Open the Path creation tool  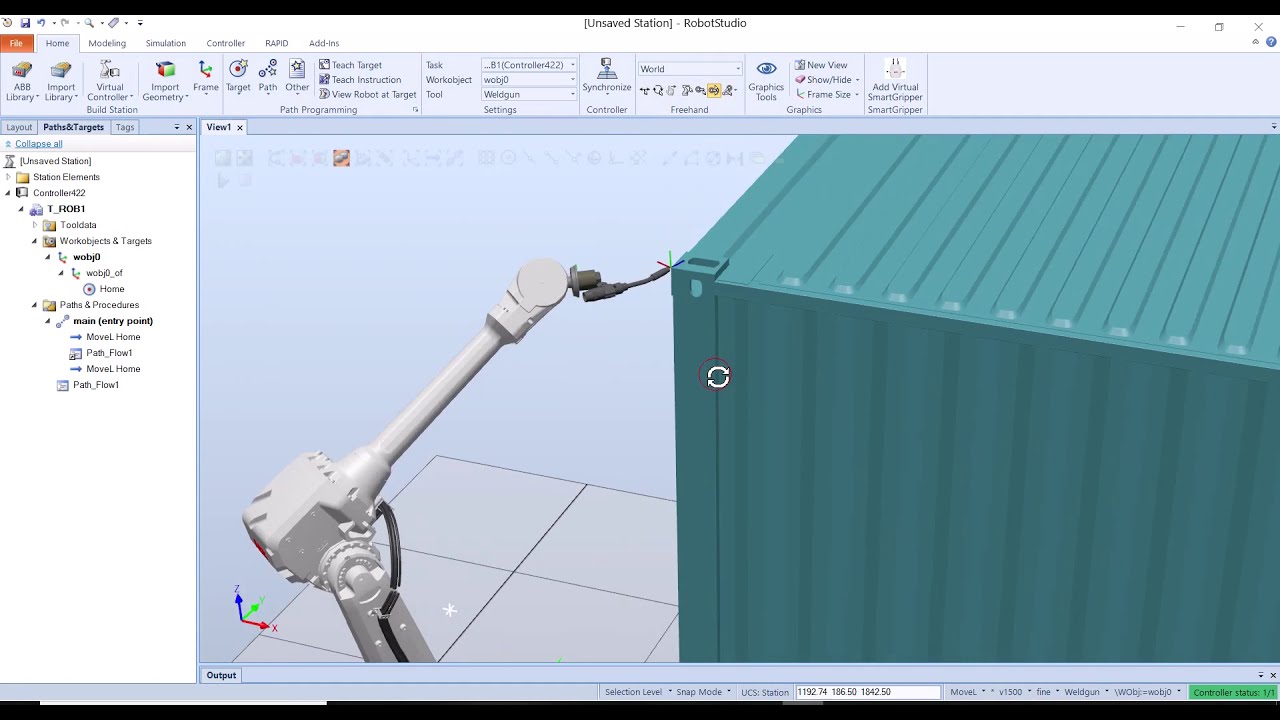click(268, 77)
